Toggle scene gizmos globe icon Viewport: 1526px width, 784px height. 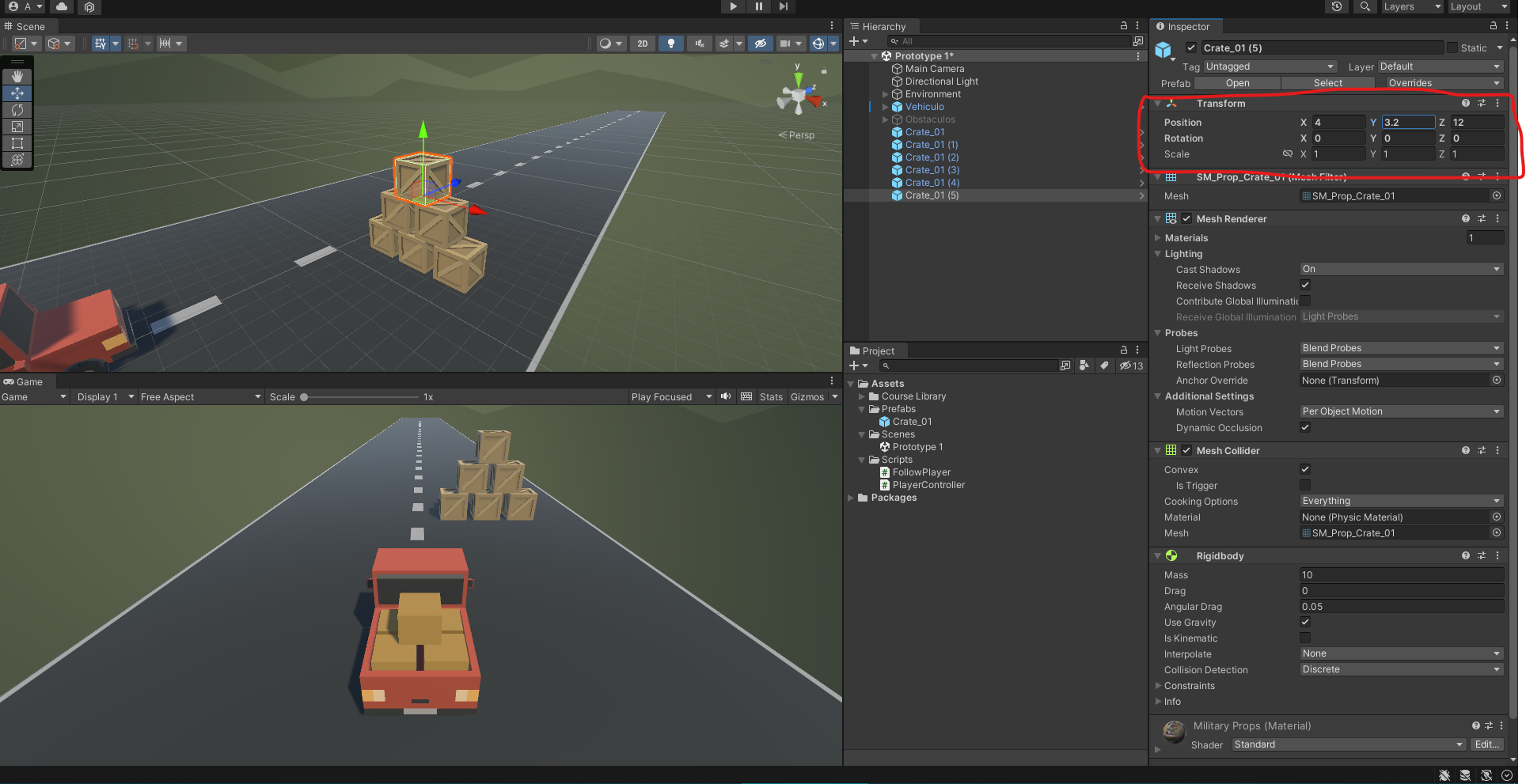[818, 44]
